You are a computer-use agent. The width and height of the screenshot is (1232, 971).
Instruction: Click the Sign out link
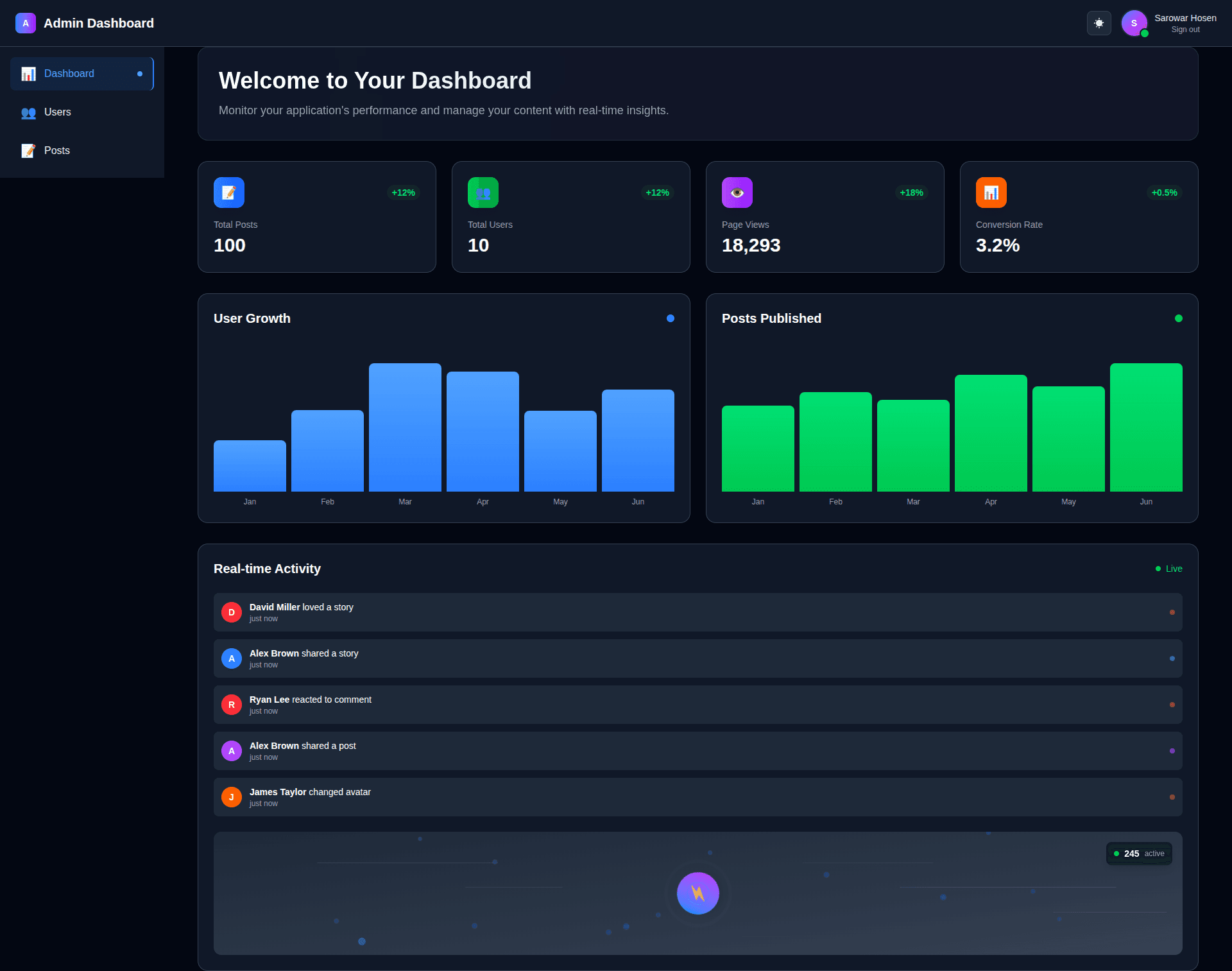[1185, 30]
